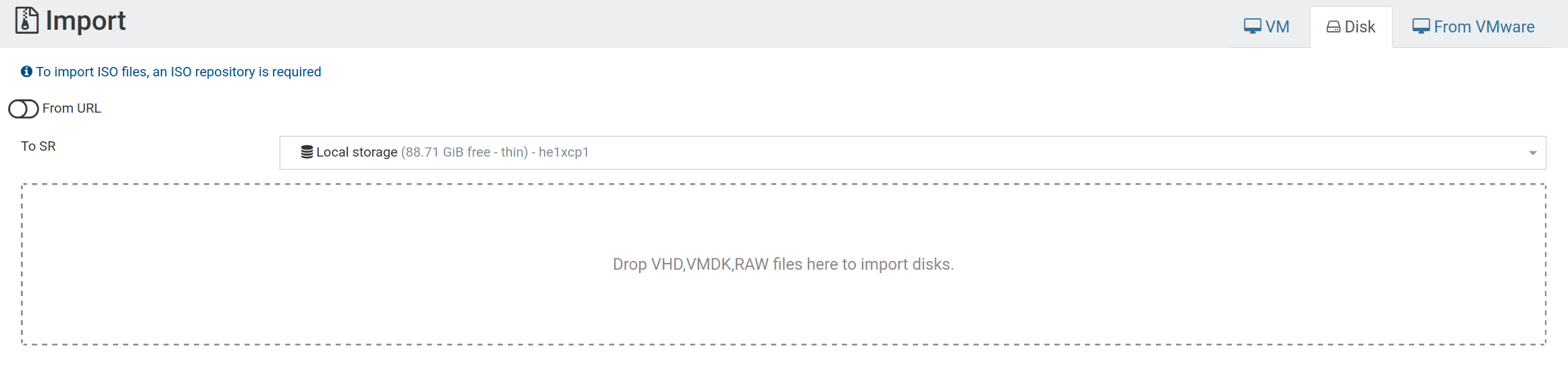
Task: Select the Disk tab
Action: [1351, 27]
